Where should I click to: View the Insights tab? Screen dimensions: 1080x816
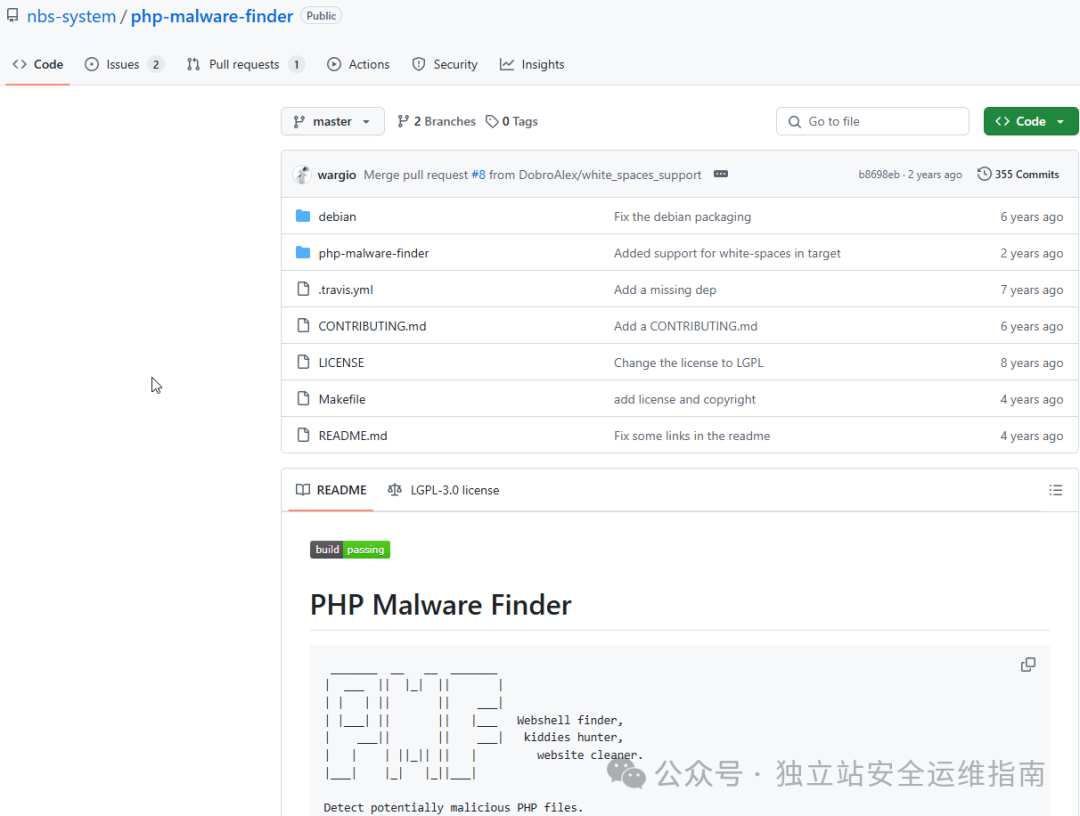tap(532, 64)
